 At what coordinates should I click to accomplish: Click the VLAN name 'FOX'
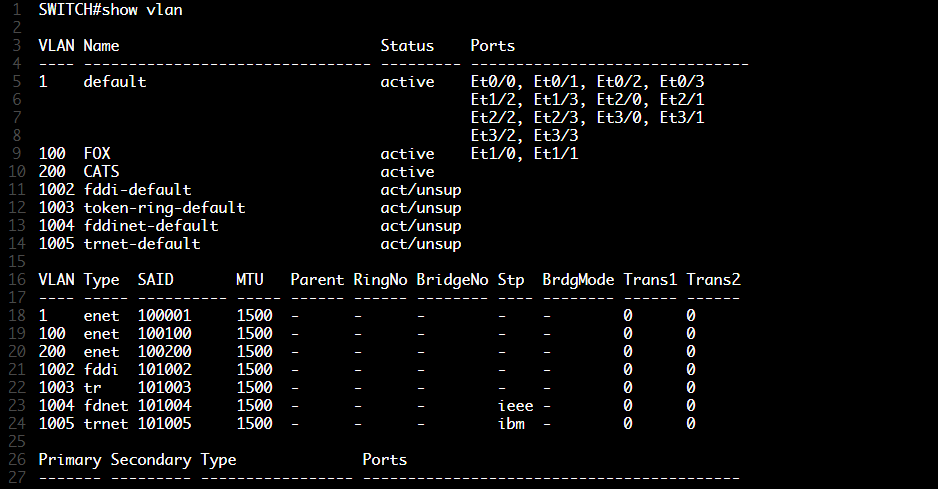[97, 154]
